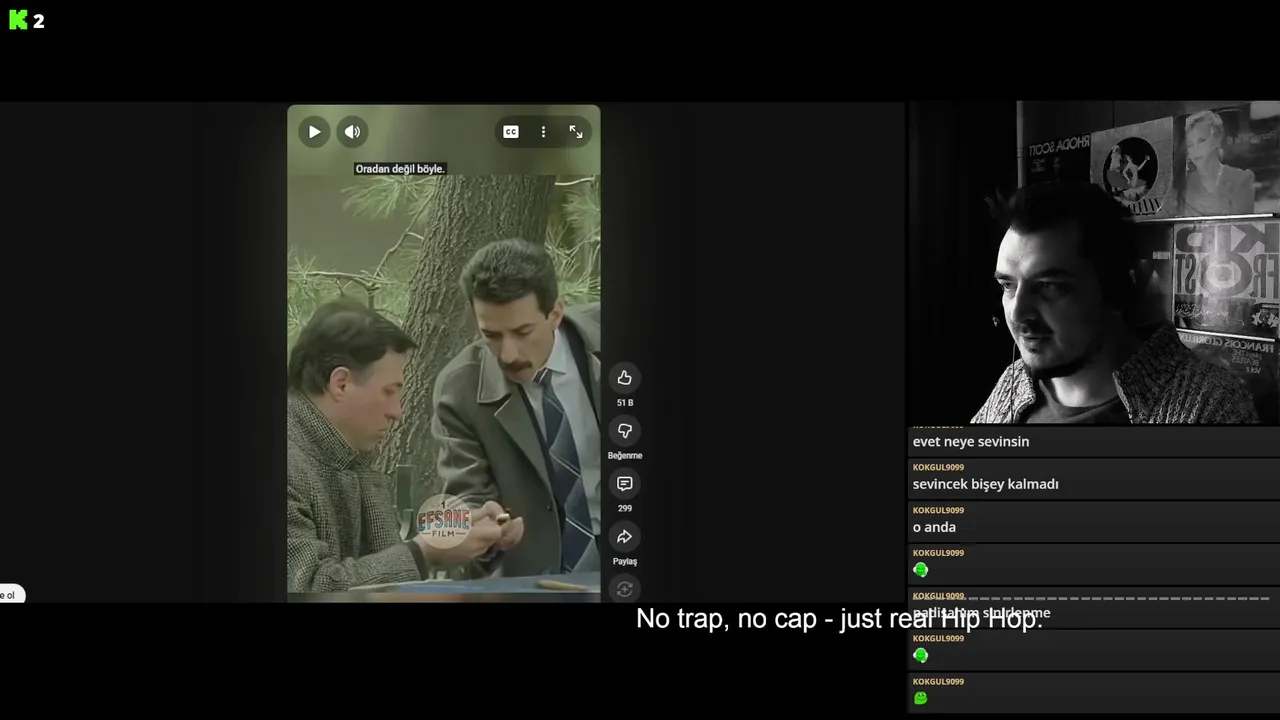The image size is (1280, 720).
Task: Click the subtitle 'Oradan değil böyle.'
Action: pyautogui.click(x=400, y=169)
